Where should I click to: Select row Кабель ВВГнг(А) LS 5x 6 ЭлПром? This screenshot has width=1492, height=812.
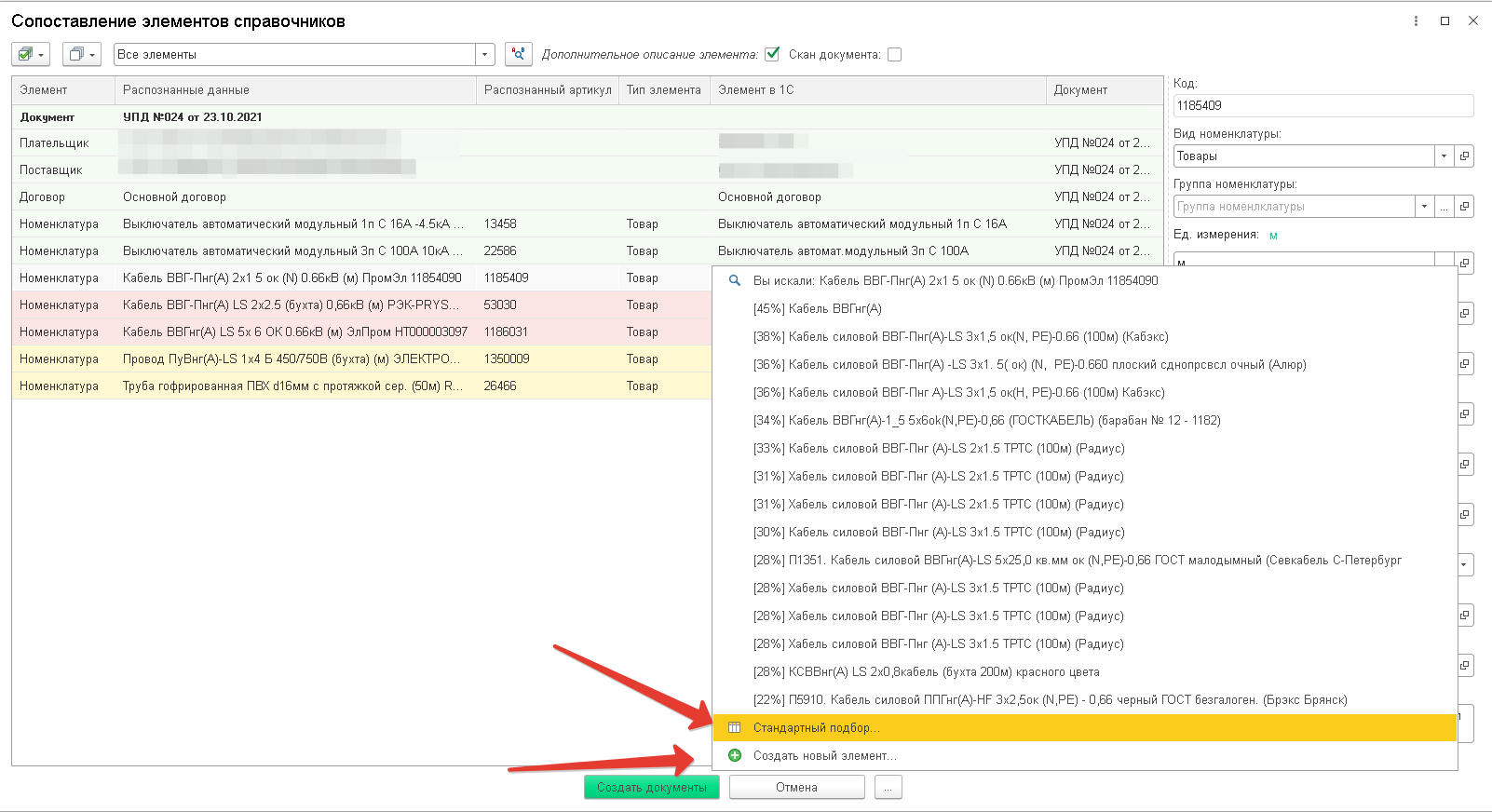[361, 332]
